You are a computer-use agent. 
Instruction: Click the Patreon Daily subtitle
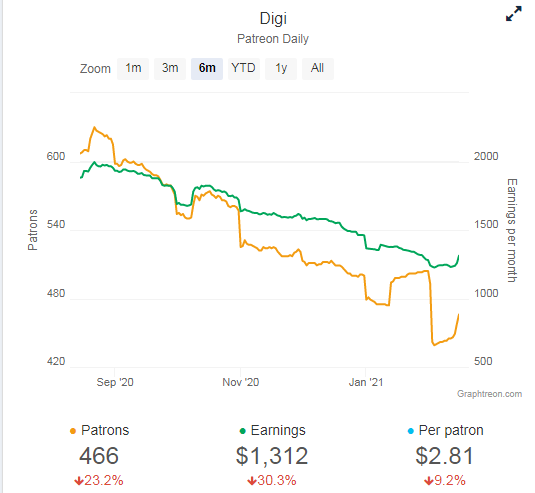pyautogui.click(x=273, y=39)
